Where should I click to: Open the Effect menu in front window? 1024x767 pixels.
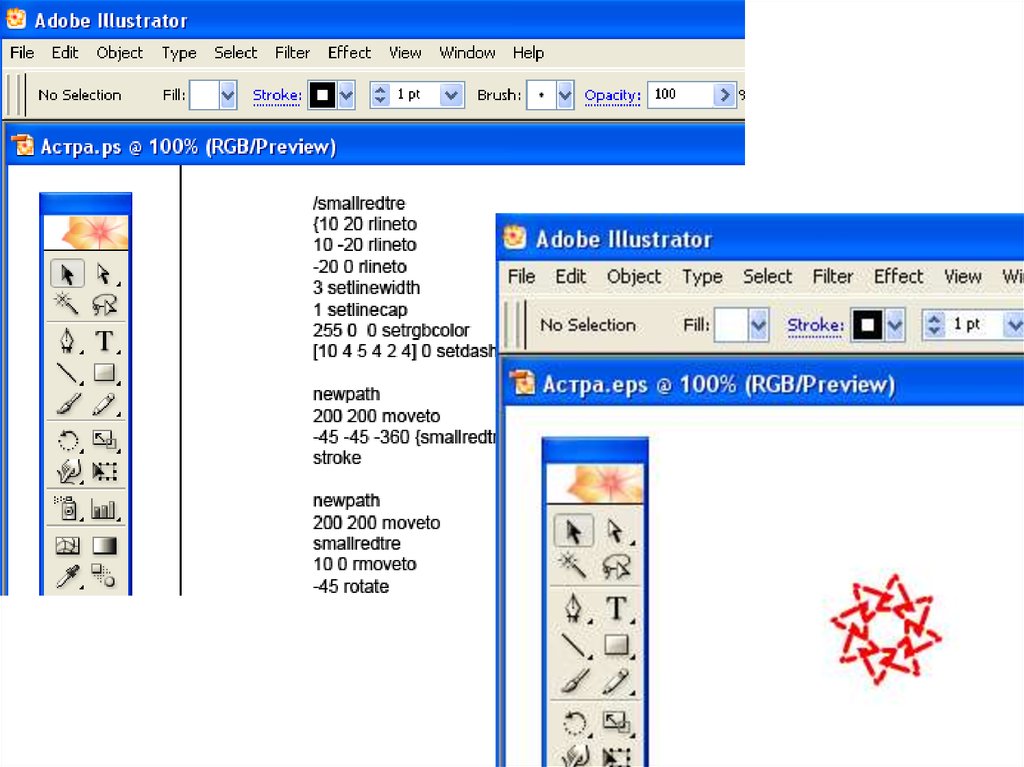898,276
